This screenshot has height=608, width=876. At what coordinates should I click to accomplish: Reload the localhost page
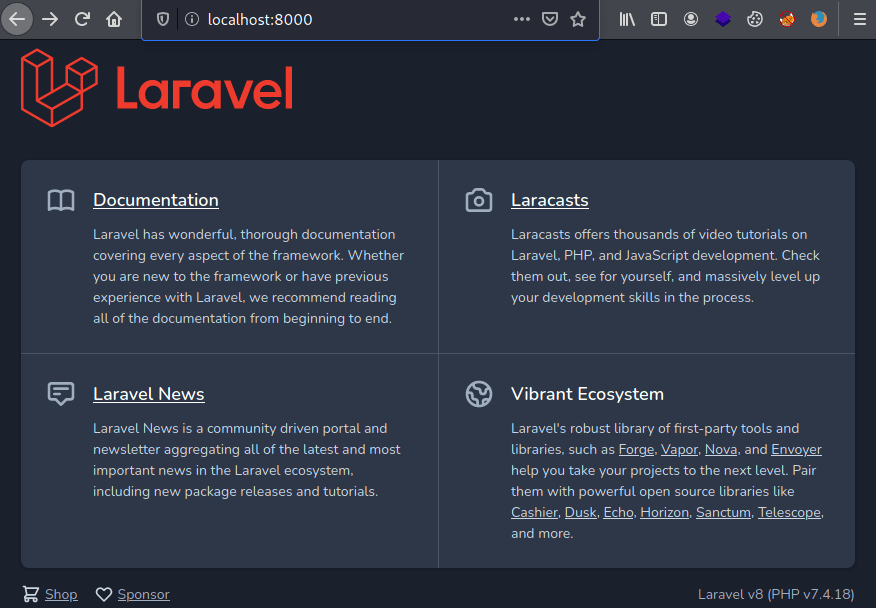point(82,20)
